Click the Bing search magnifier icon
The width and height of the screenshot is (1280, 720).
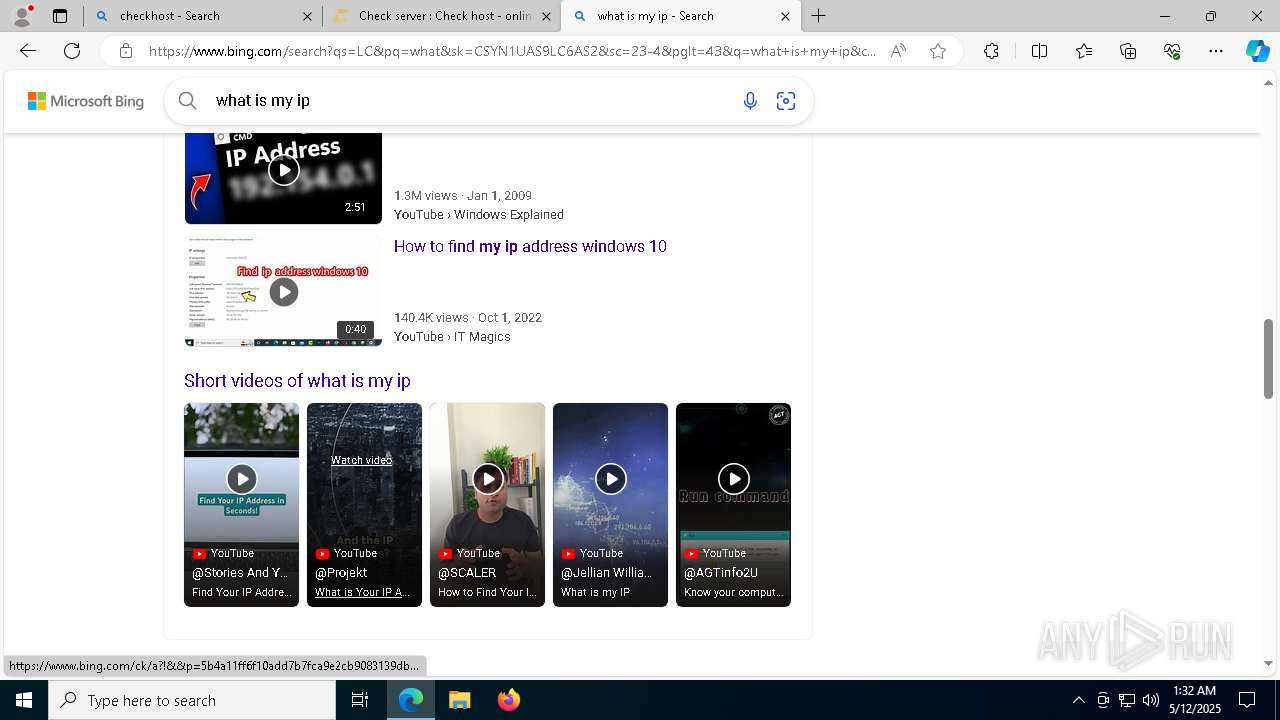[x=188, y=100]
